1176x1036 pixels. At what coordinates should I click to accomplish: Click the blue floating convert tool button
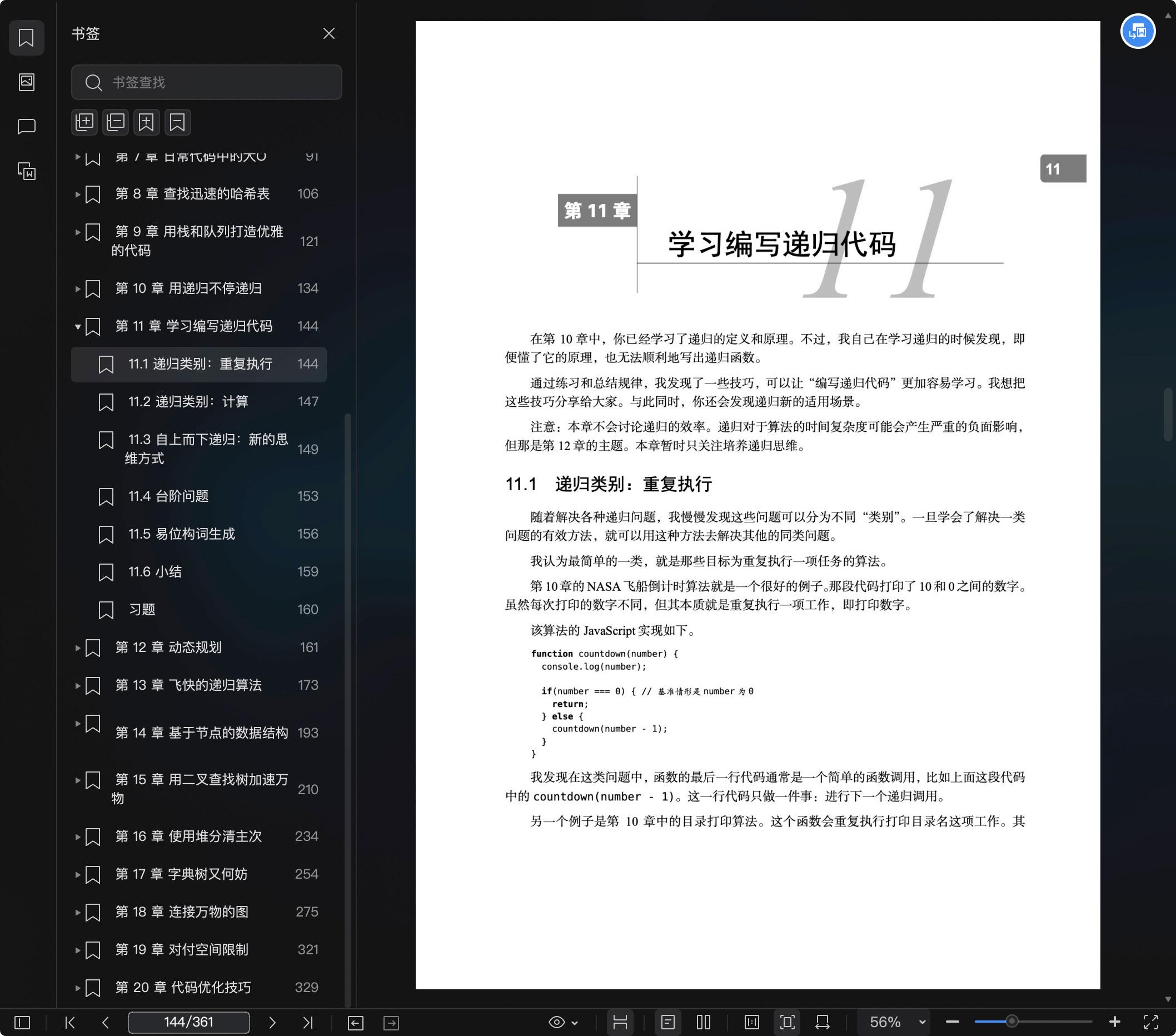(x=1138, y=31)
